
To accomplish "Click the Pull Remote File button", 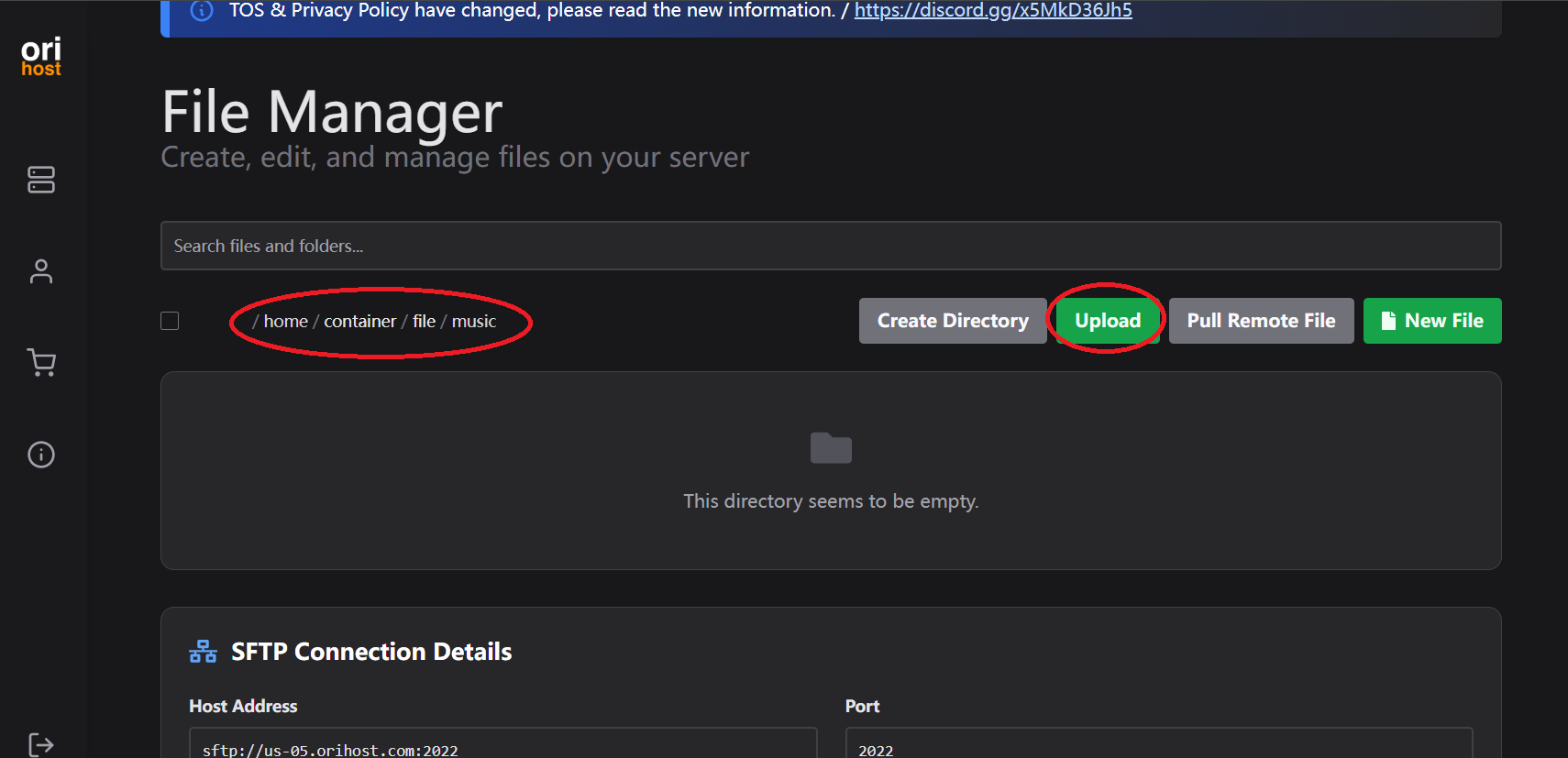I will [1261, 321].
